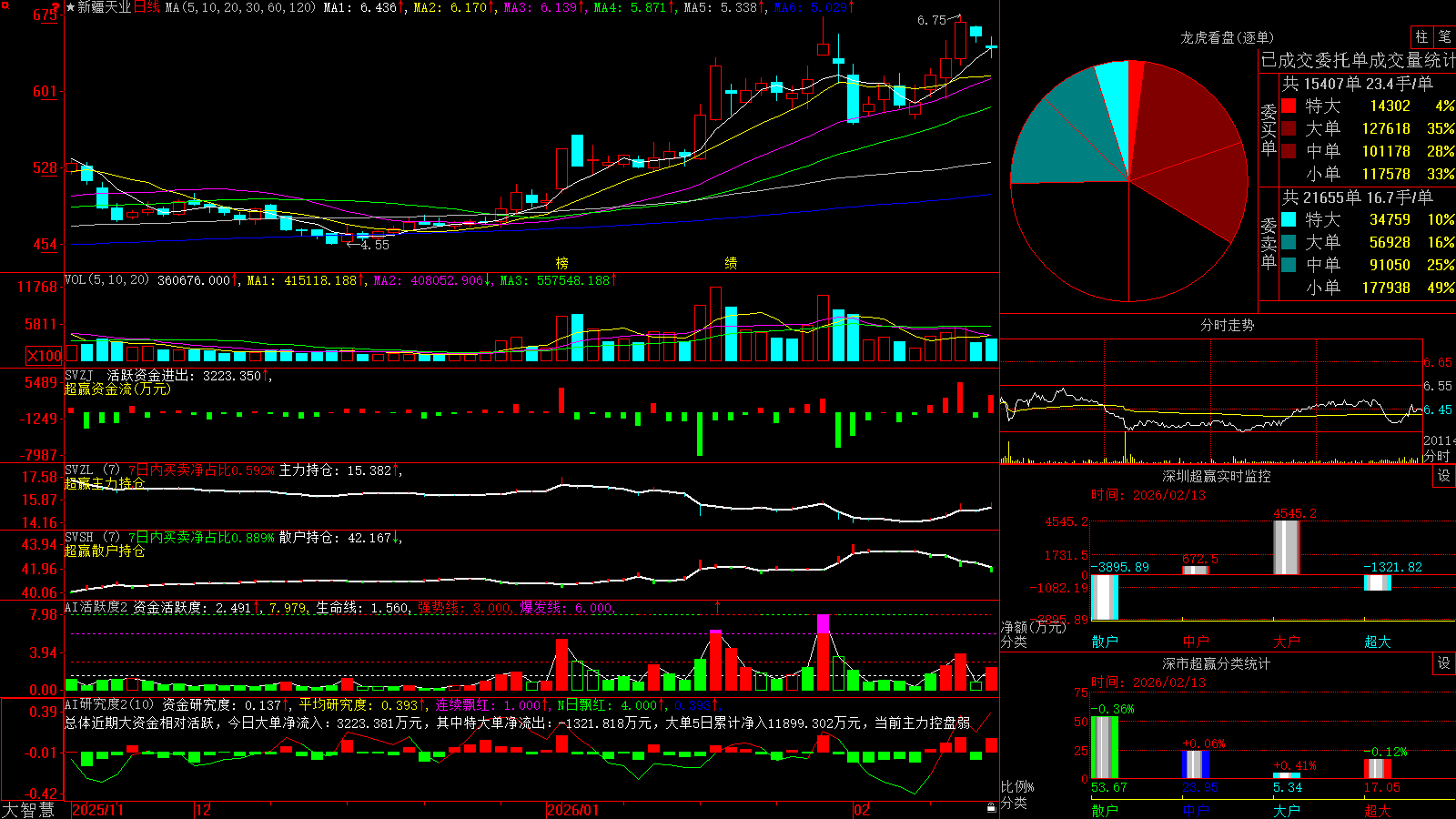The width and height of the screenshot is (1456, 819).
Task: Click the 53.67 bar in 分类统计 chart
Action: pyautogui.click(x=1105, y=747)
